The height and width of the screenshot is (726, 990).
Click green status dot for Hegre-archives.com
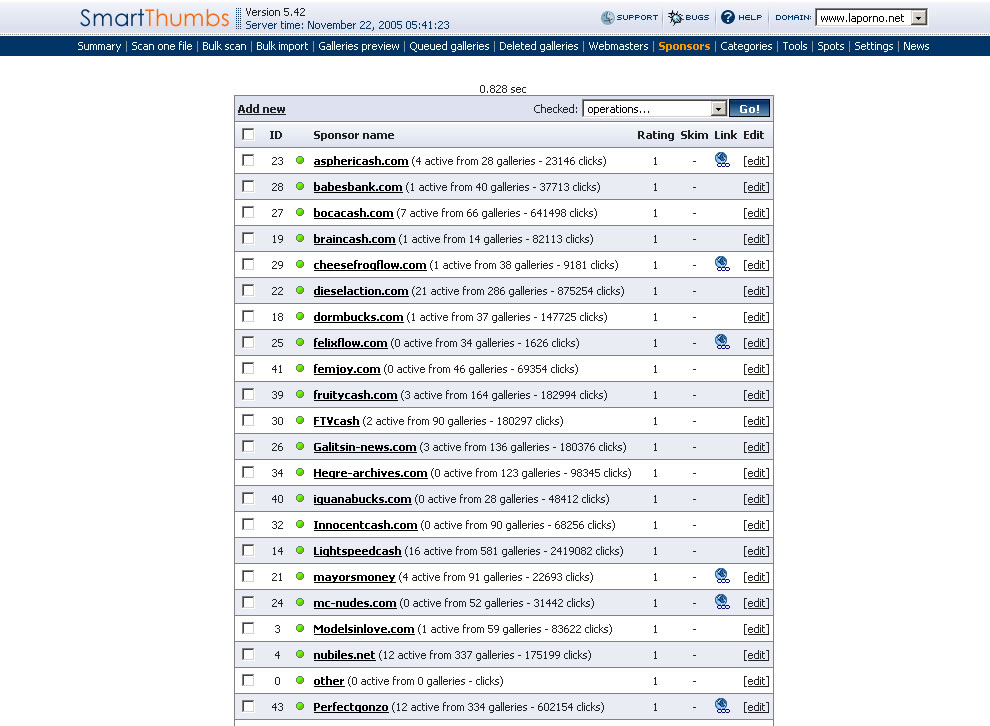tap(300, 472)
